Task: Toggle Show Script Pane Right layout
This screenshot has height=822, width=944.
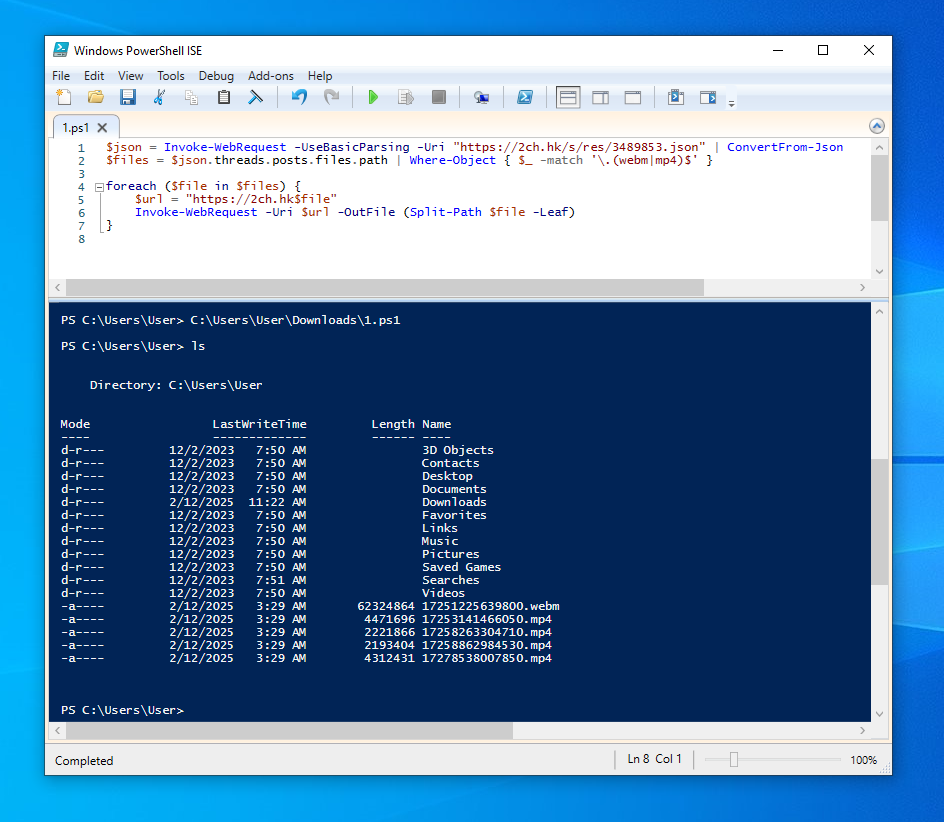Action: pos(600,97)
